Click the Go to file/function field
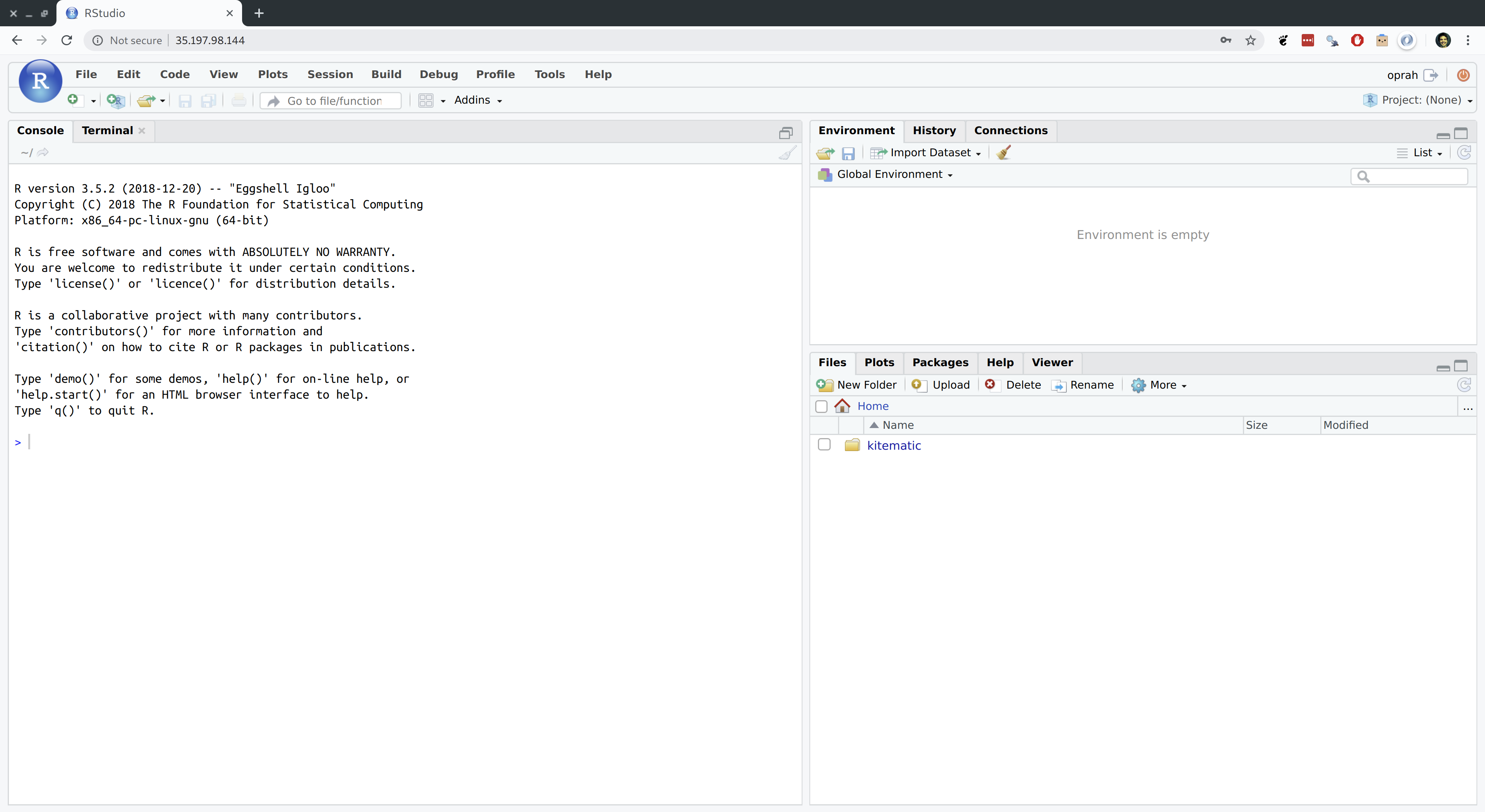 point(331,101)
